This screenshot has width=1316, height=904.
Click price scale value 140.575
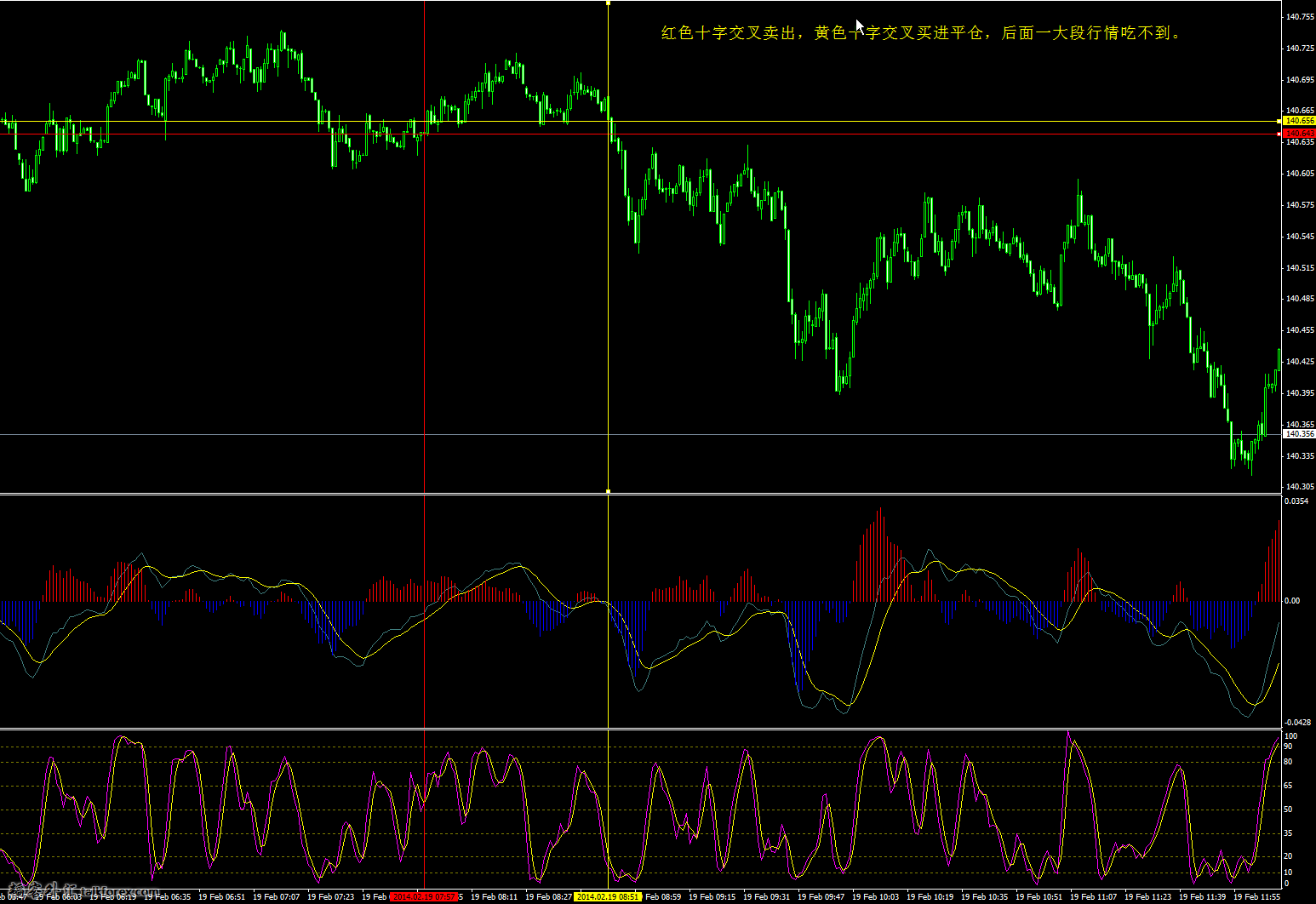pos(1300,205)
